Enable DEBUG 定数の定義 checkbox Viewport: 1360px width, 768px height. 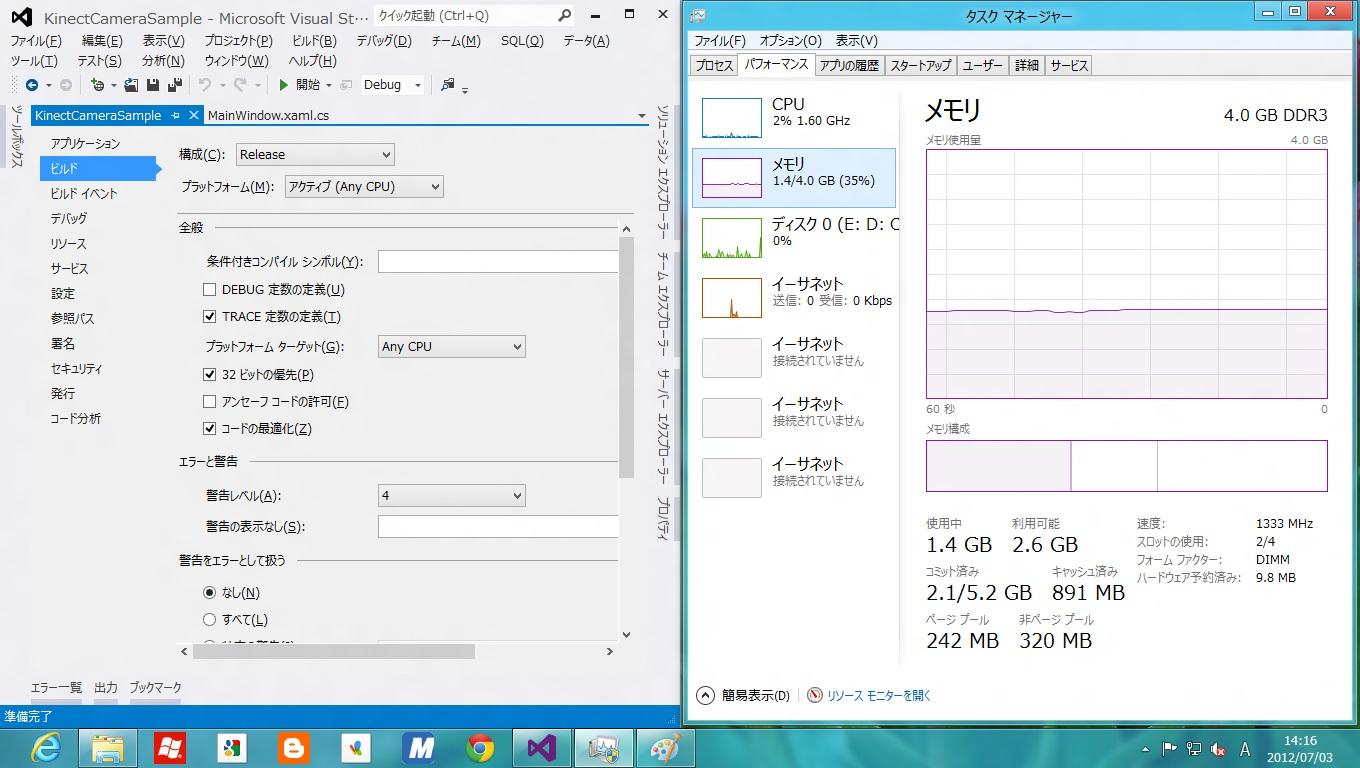click(209, 289)
